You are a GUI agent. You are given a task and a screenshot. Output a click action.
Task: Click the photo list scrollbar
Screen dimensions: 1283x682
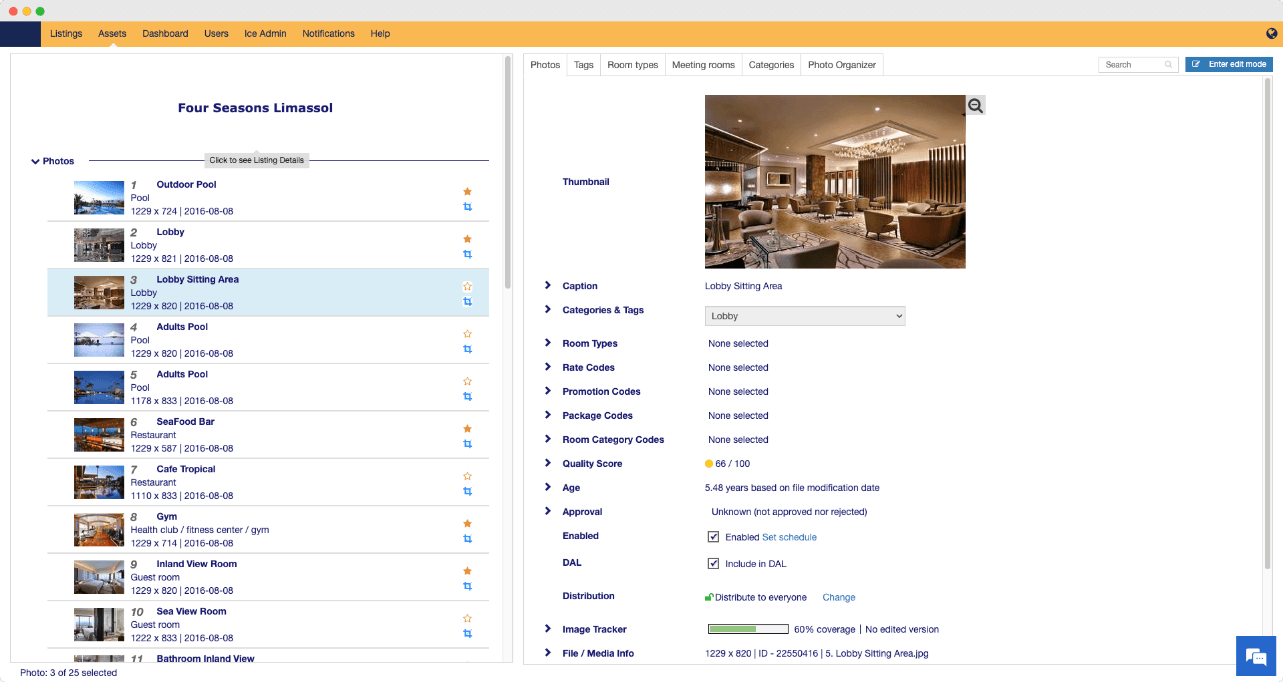tap(508, 172)
